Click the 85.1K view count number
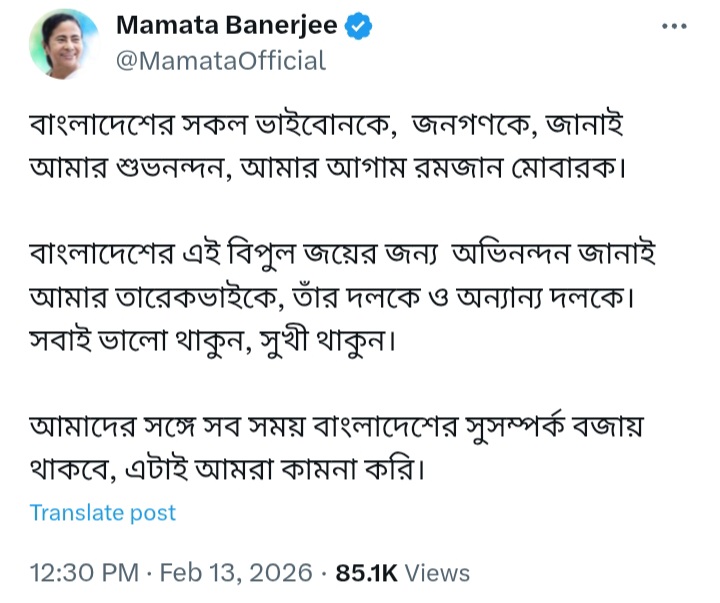Viewport: 720px width, 603px height. click(366, 573)
